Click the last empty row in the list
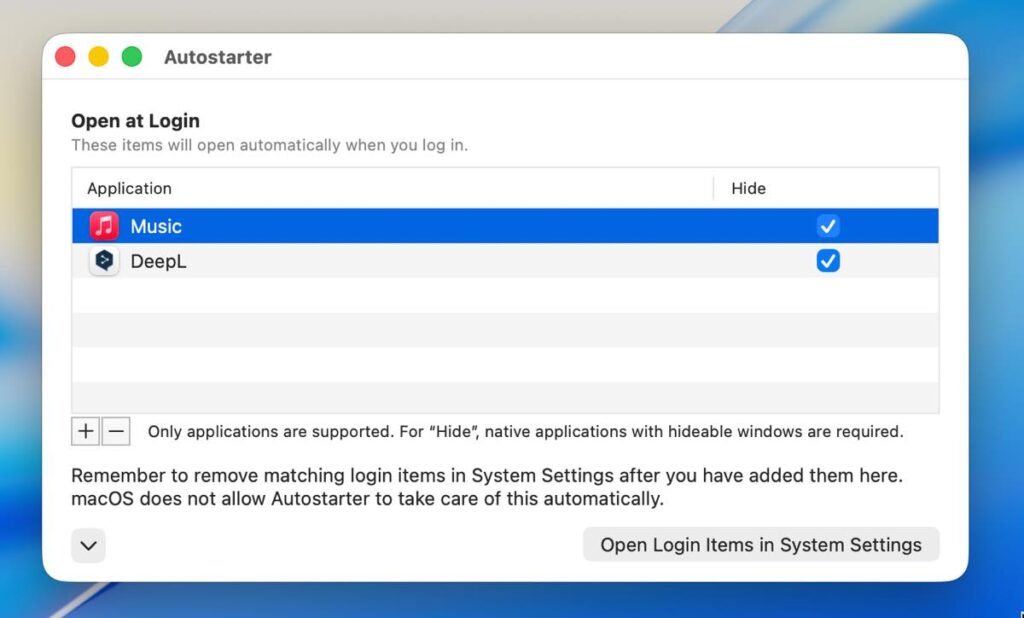The width and height of the screenshot is (1024, 618). (x=505, y=397)
